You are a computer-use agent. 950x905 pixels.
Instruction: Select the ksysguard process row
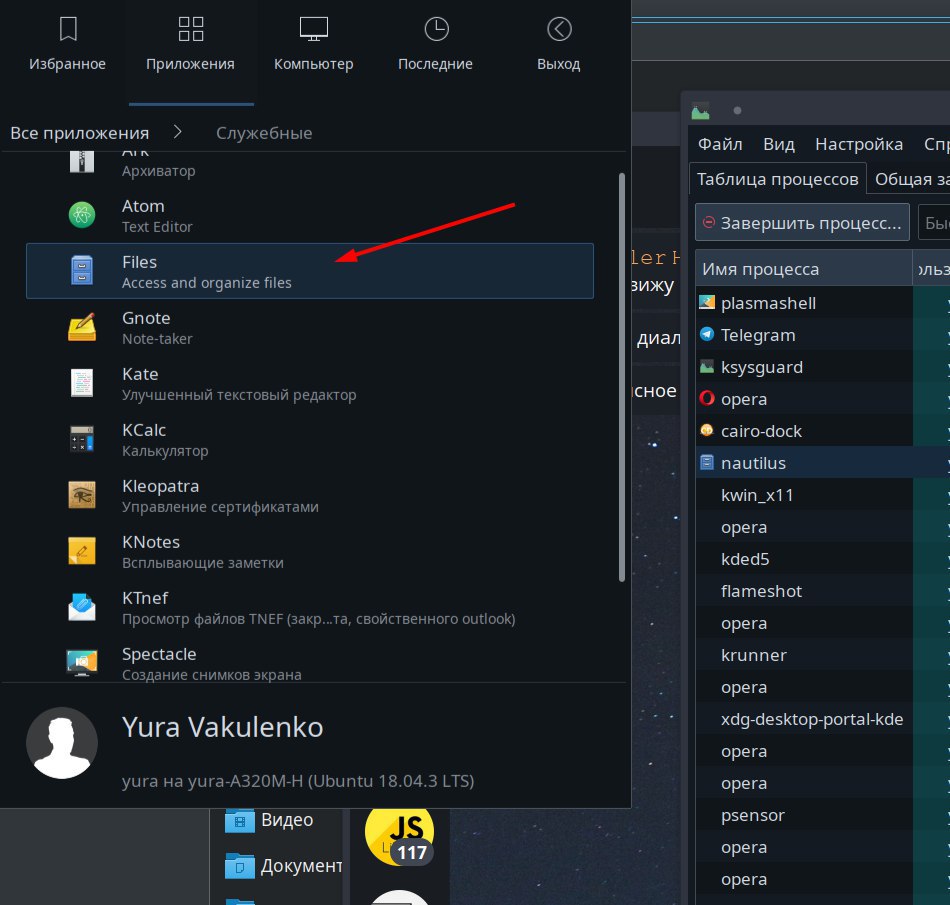click(823, 367)
